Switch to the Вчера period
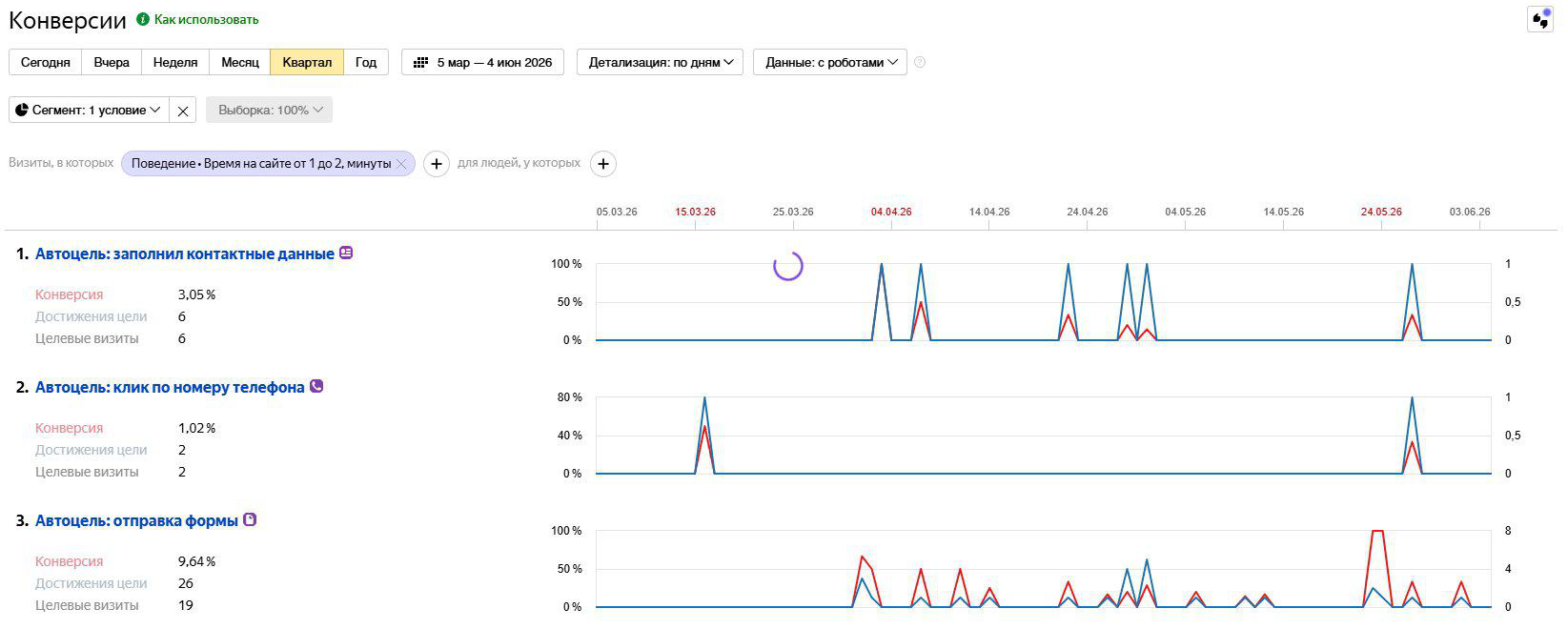 pyautogui.click(x=112, y=62)
